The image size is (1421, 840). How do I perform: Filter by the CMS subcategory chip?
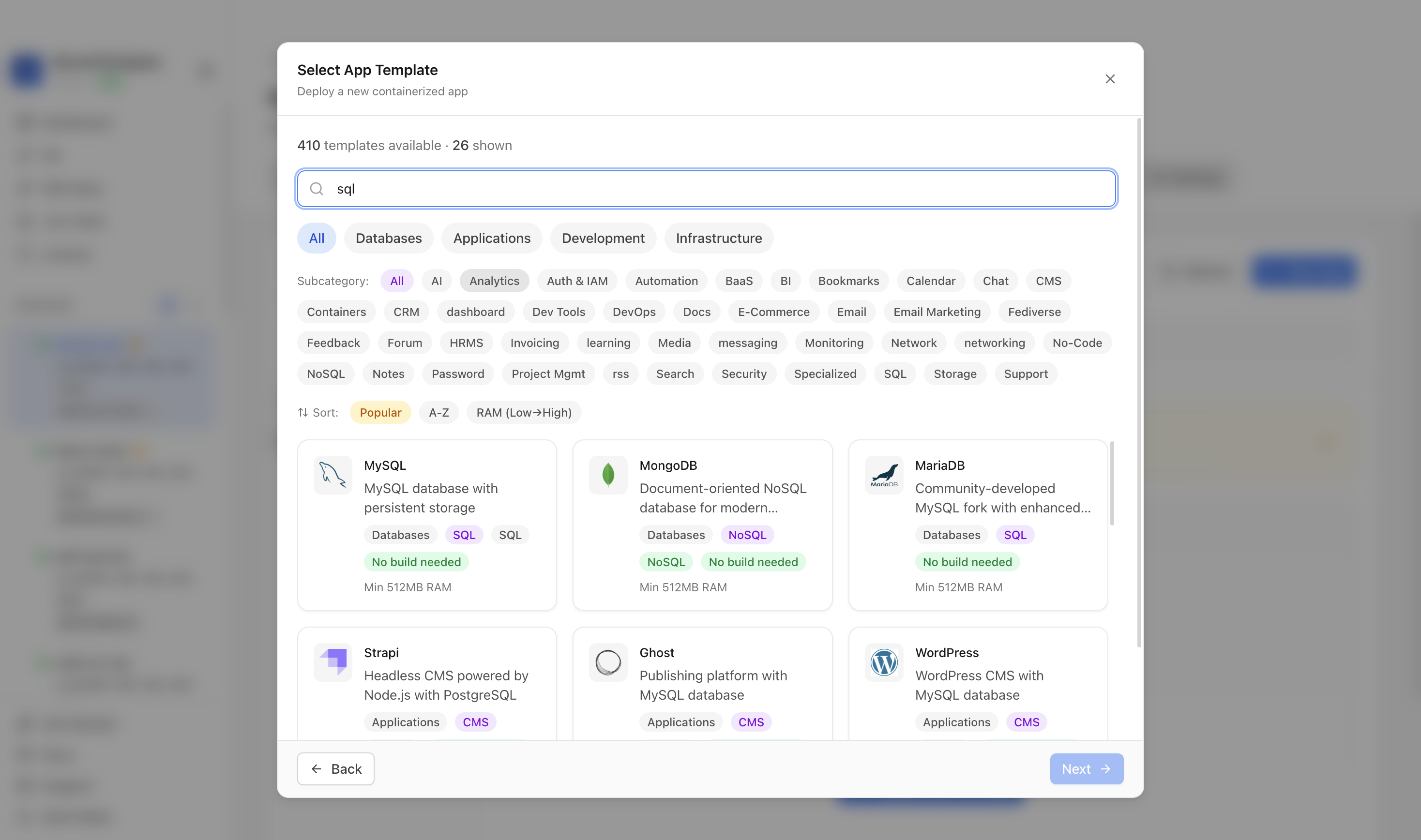1048,281
